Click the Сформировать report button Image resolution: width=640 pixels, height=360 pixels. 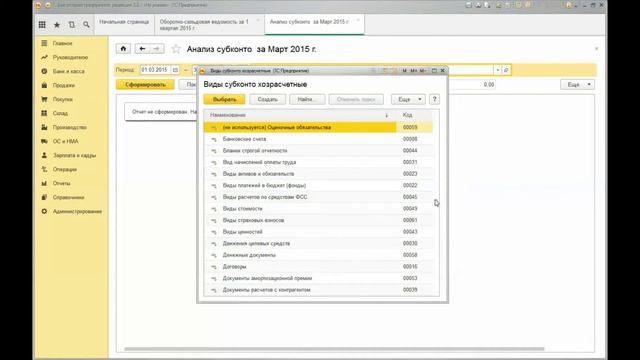click(145, 84)
